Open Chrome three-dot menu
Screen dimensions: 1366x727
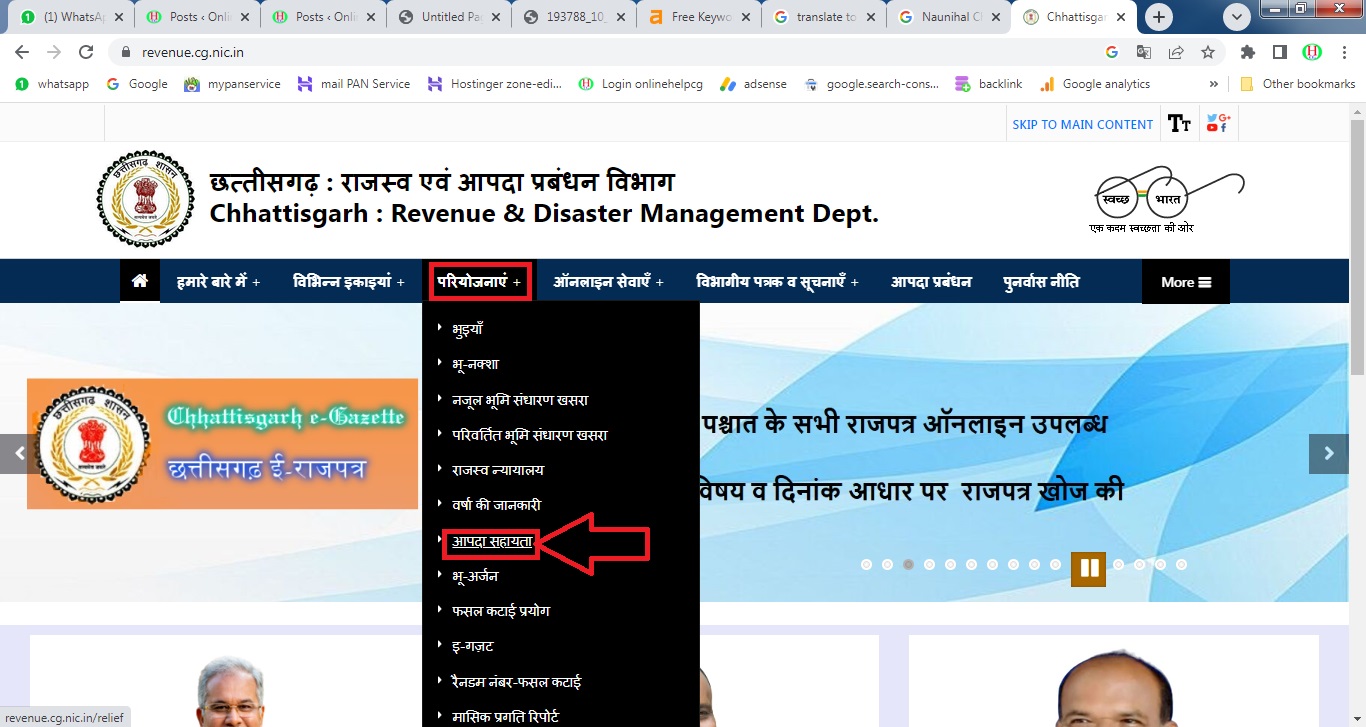(x=1342, y=53)
